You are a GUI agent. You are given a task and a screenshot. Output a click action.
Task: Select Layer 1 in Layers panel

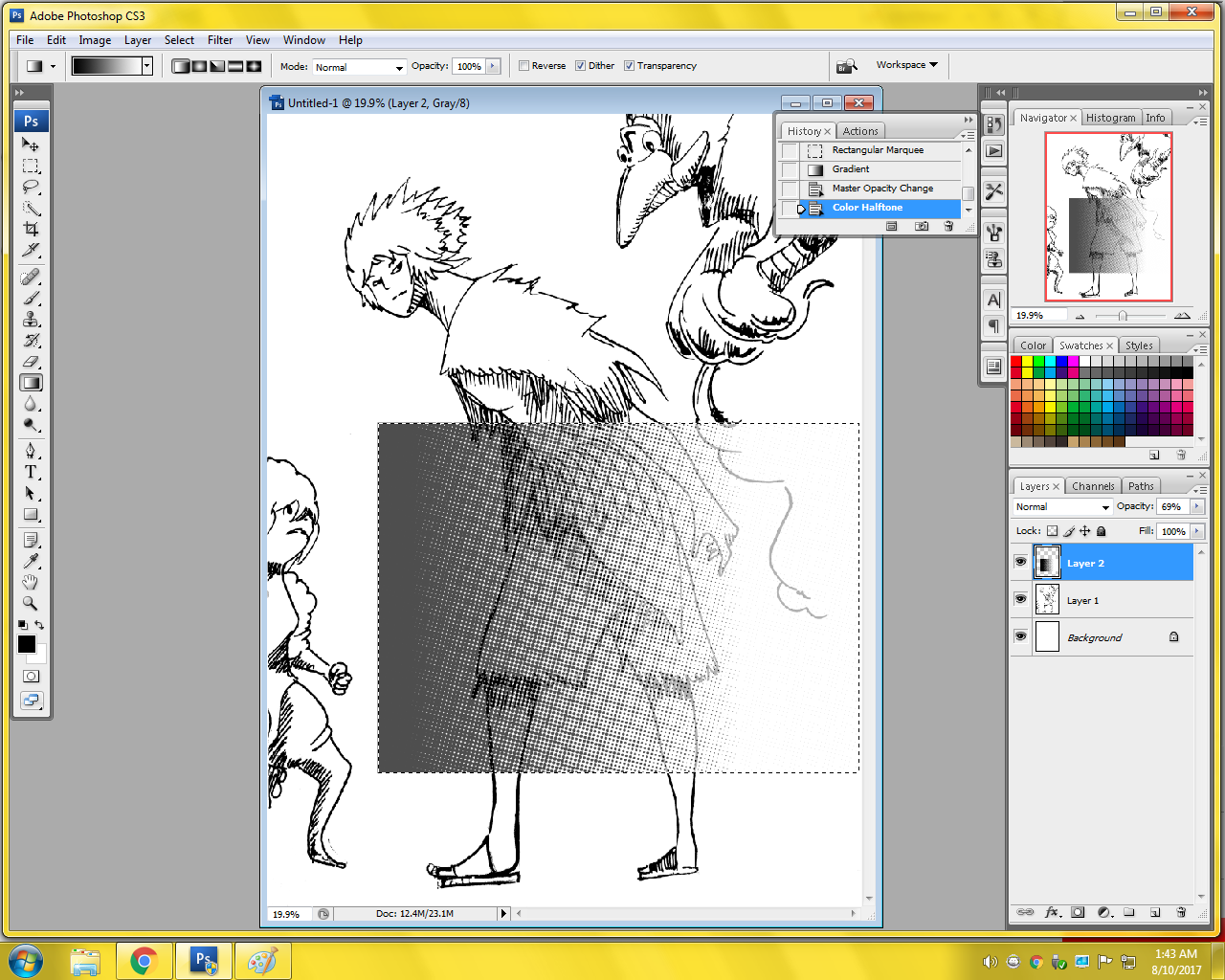pyautogui.click(x=1112, y=600)
